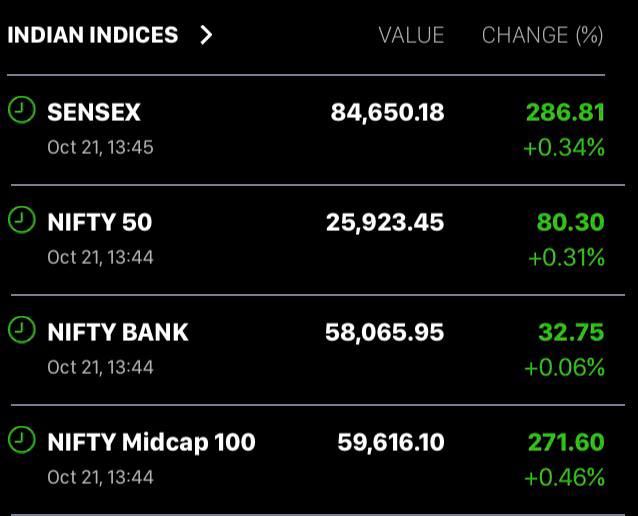638x516 pixels.
Task: Expand the Indian Indices chevron arrow
Action: tap(206, 35)
